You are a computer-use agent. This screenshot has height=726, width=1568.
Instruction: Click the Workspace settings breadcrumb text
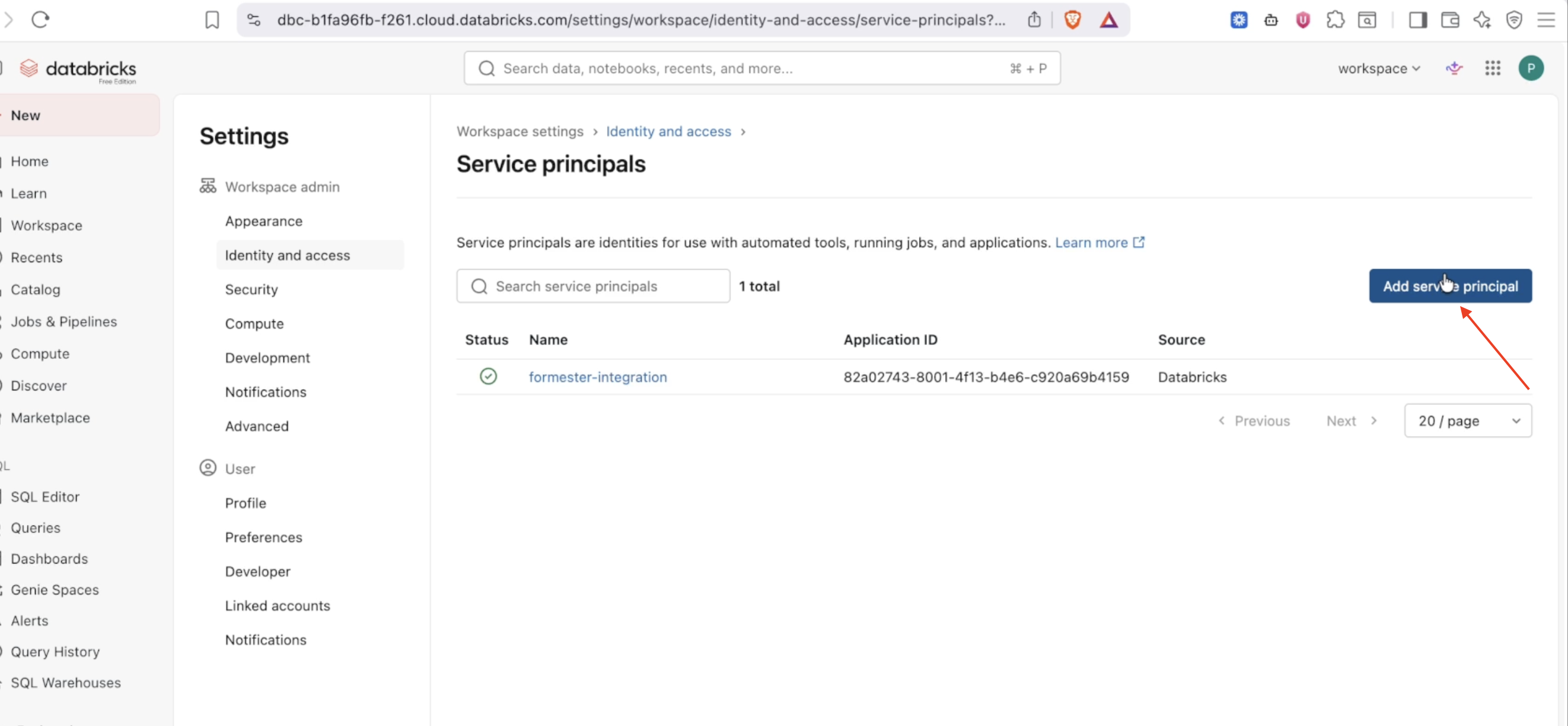[x=520, y=131]
